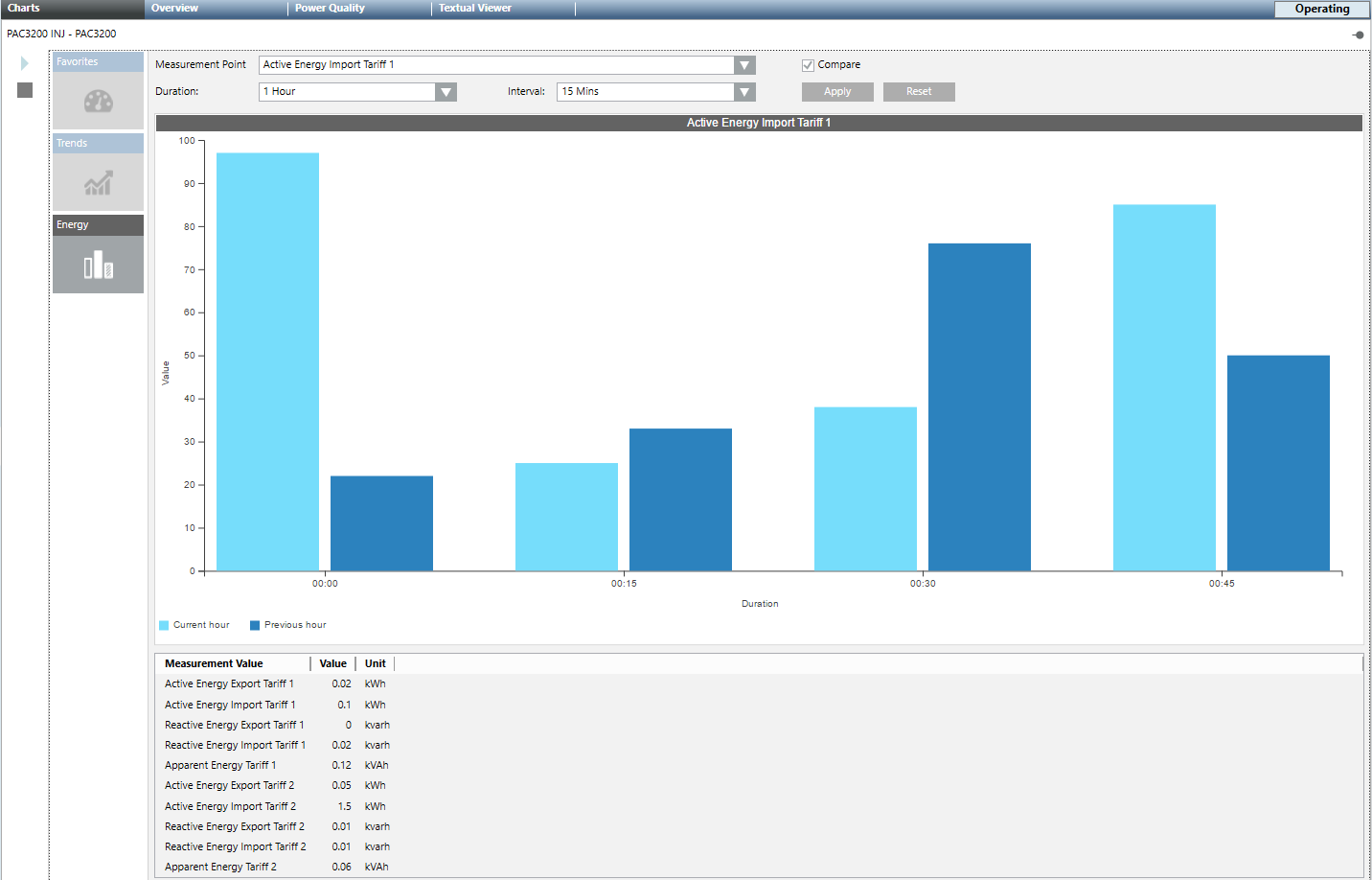
Task: Toggle the Previous hour legend marker
Action: [x=255, y=625]
